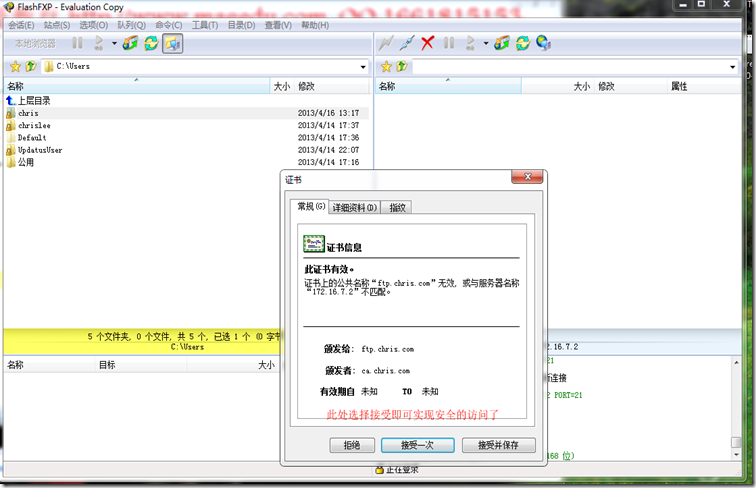Select the chris folder
Screen dimensions: 756x488
pyautogui.click(x=186, y=113)
